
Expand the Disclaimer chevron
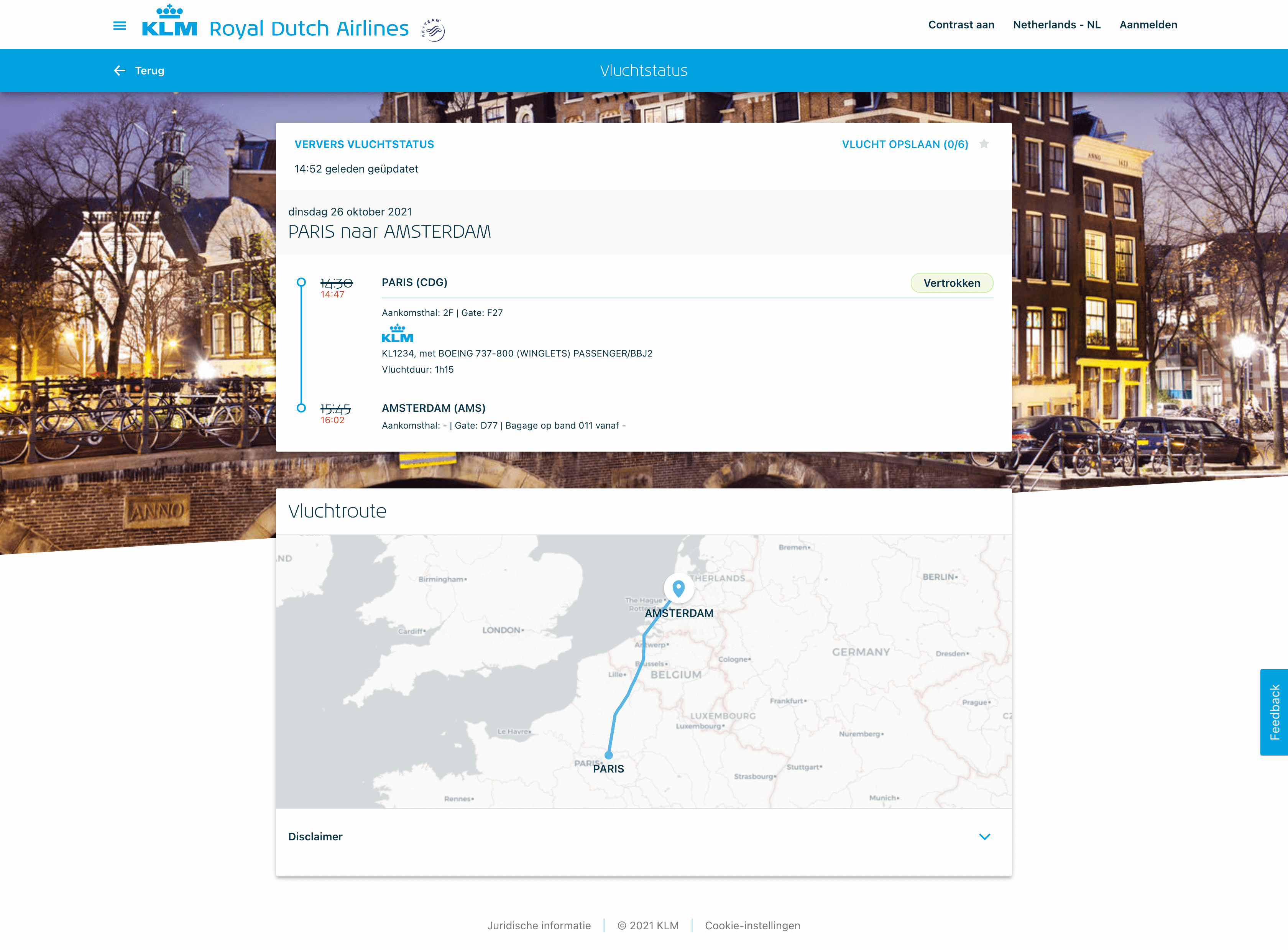tap(984, 837)
